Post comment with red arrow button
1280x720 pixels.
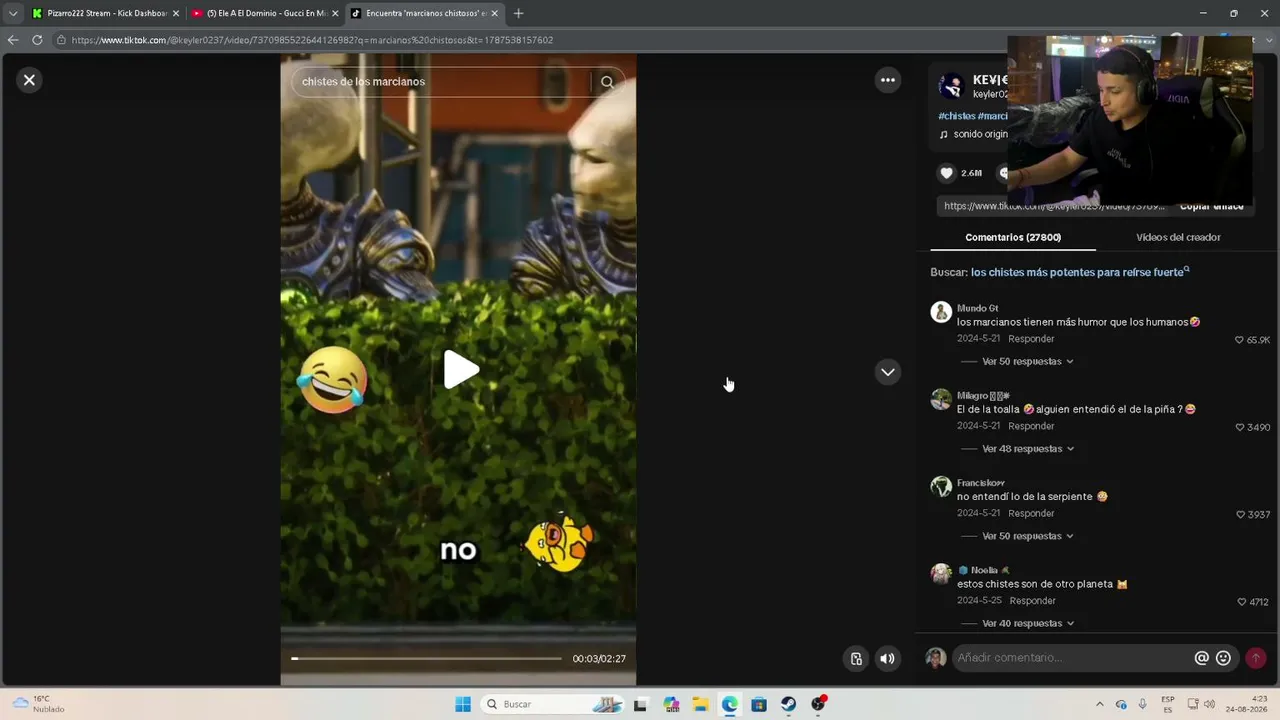click(x=1256, y=658)
